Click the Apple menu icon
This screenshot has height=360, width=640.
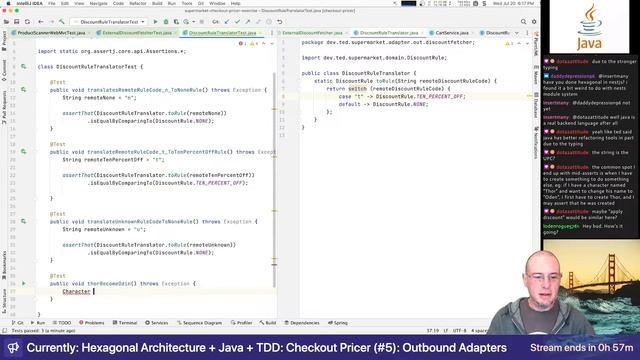tap(8, 3)
